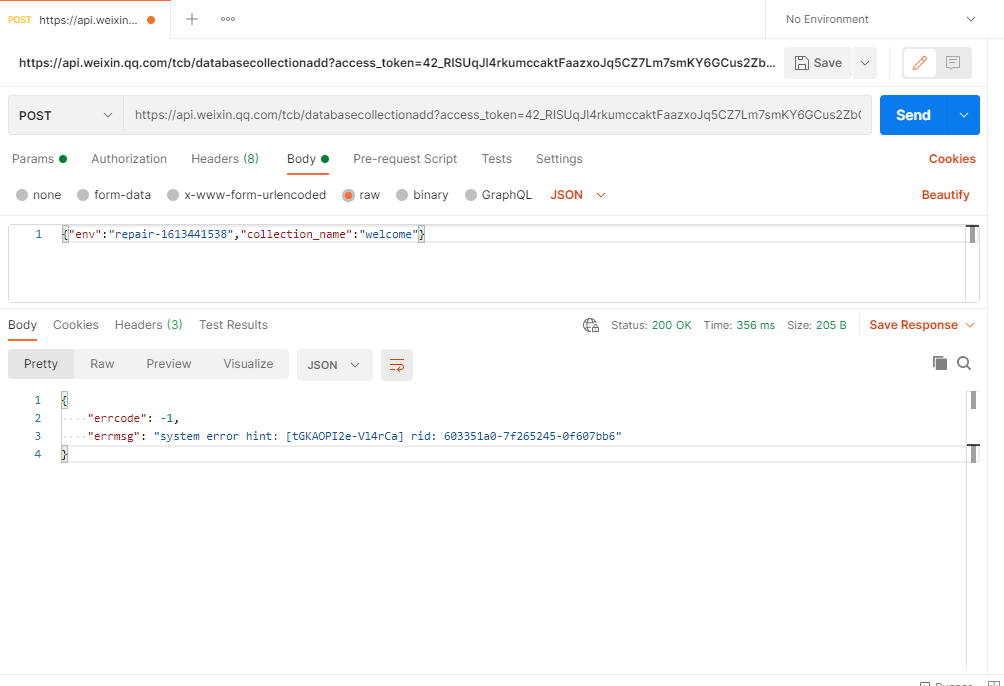Switch to the Headers (8) request tab
Screen dimensions: 1004x686
tap(225, 159)
